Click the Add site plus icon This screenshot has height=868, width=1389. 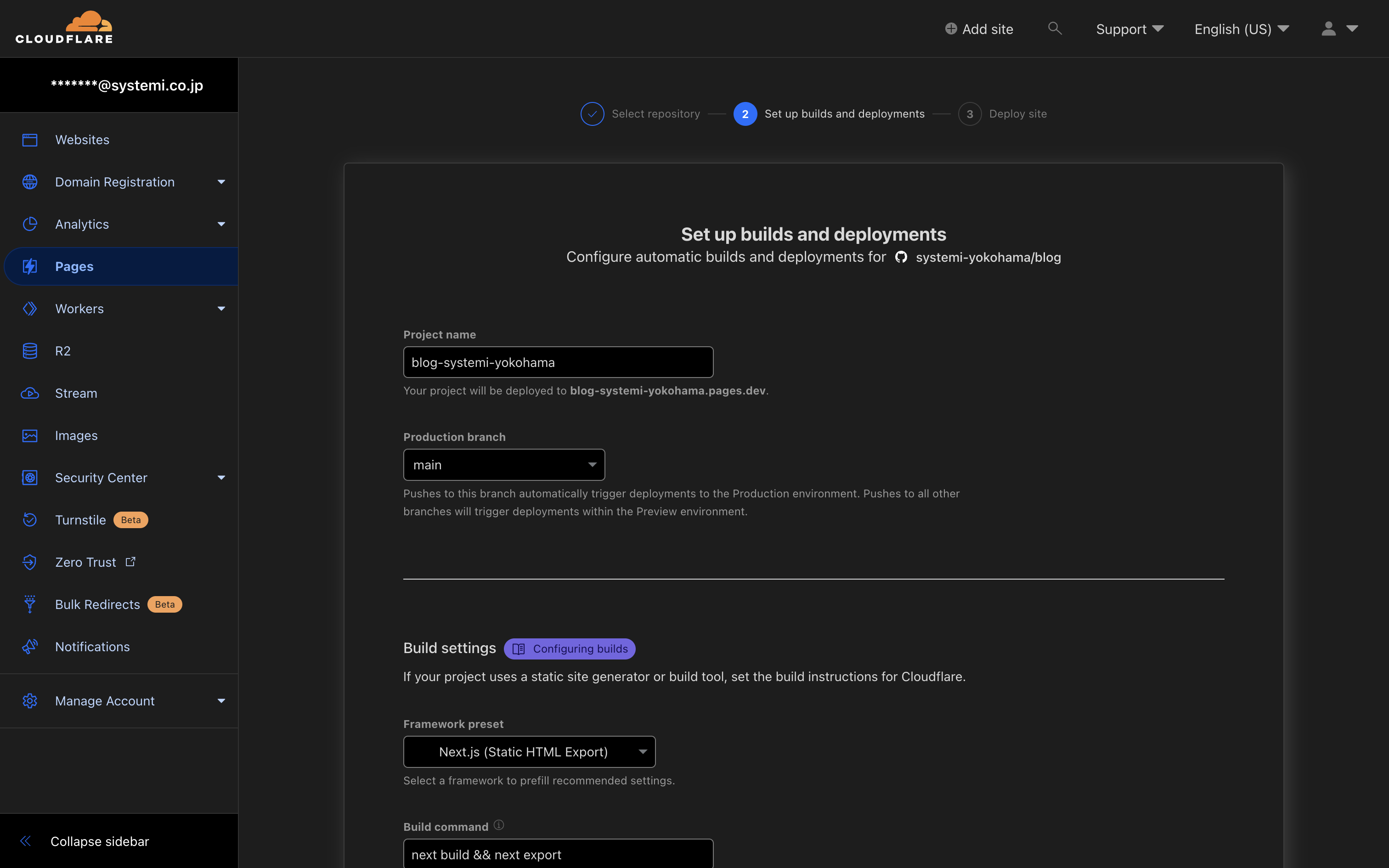[950, 28]
